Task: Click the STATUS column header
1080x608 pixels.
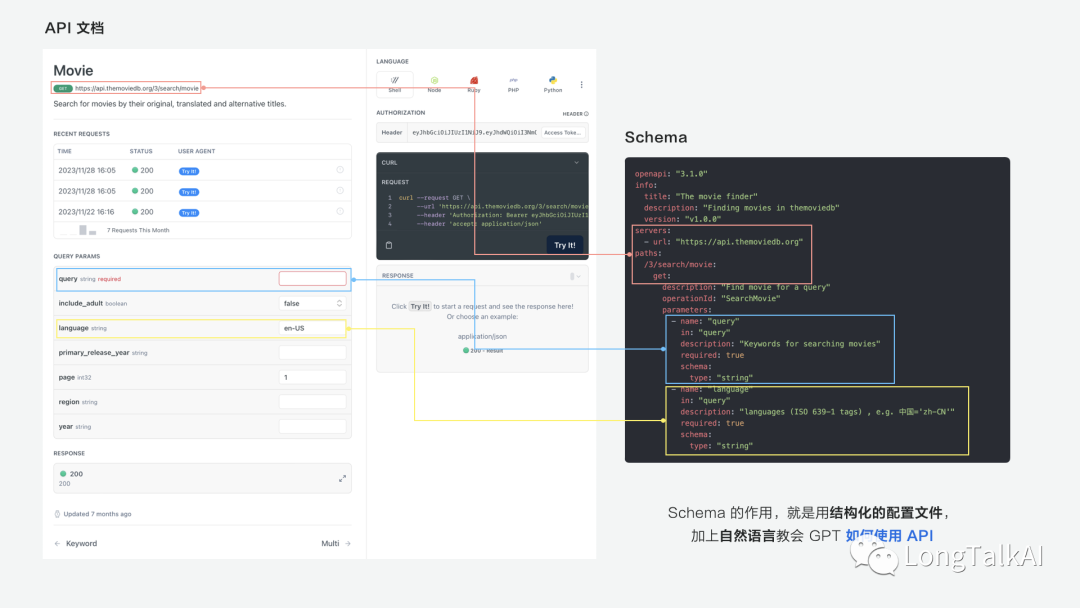Action: tap(141, 151)
